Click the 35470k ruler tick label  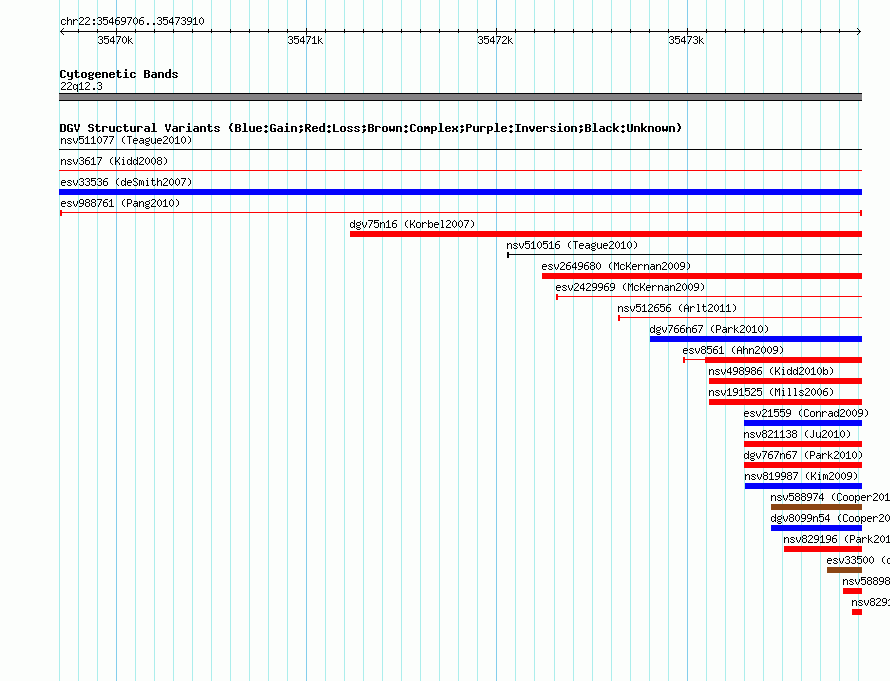pos(115,40)
